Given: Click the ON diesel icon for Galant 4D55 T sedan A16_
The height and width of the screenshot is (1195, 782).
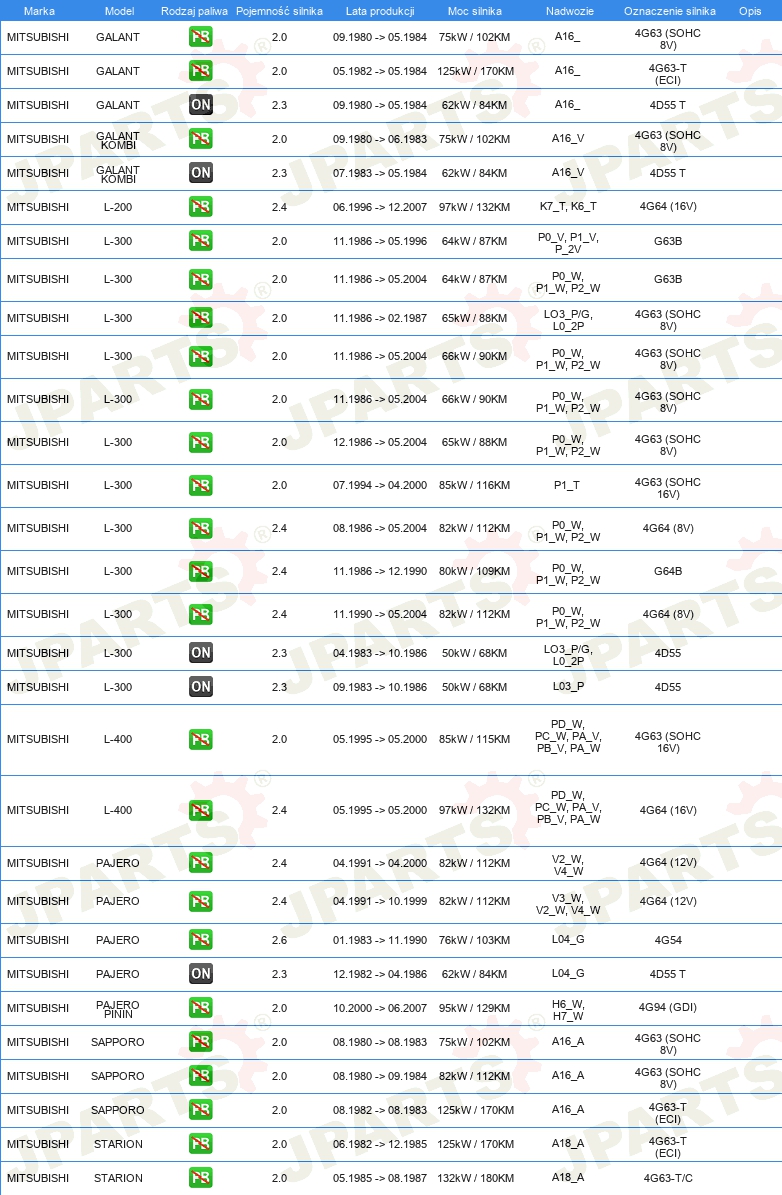Looking at the screenshot, I should click(x=200, y=104).
